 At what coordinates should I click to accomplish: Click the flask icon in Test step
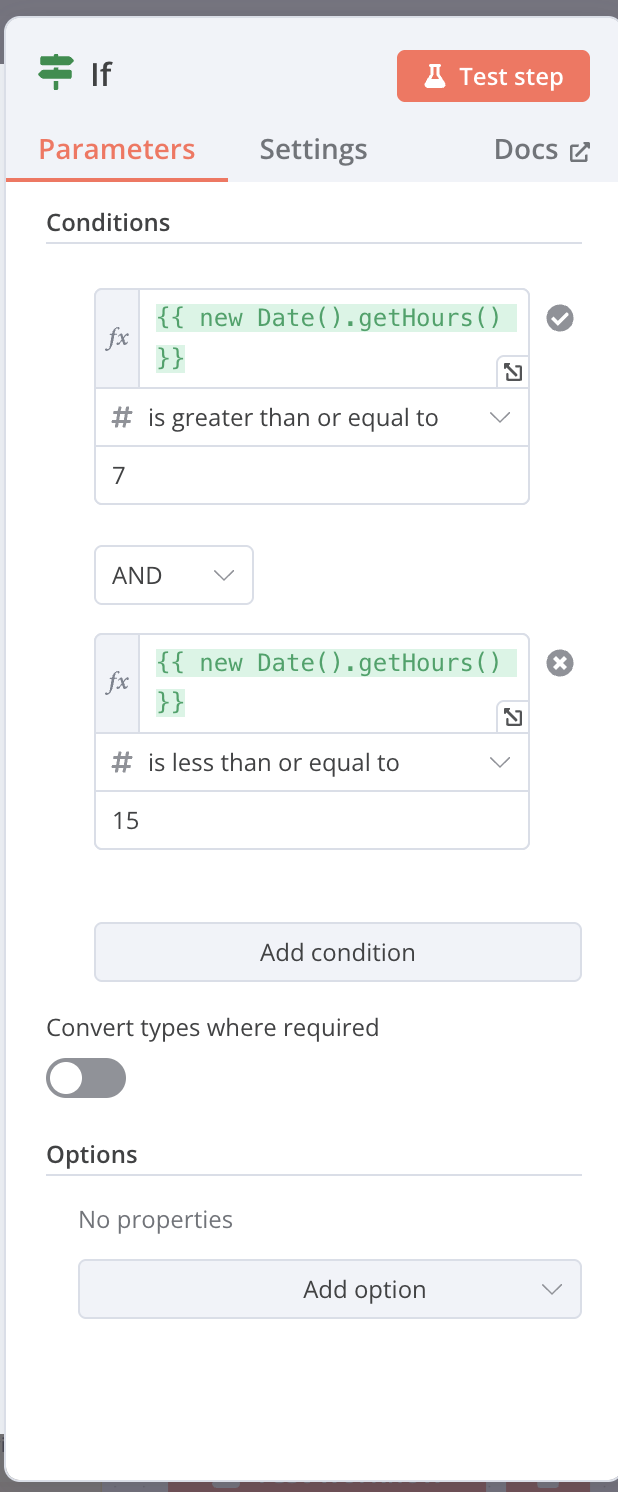click(434, 77)
